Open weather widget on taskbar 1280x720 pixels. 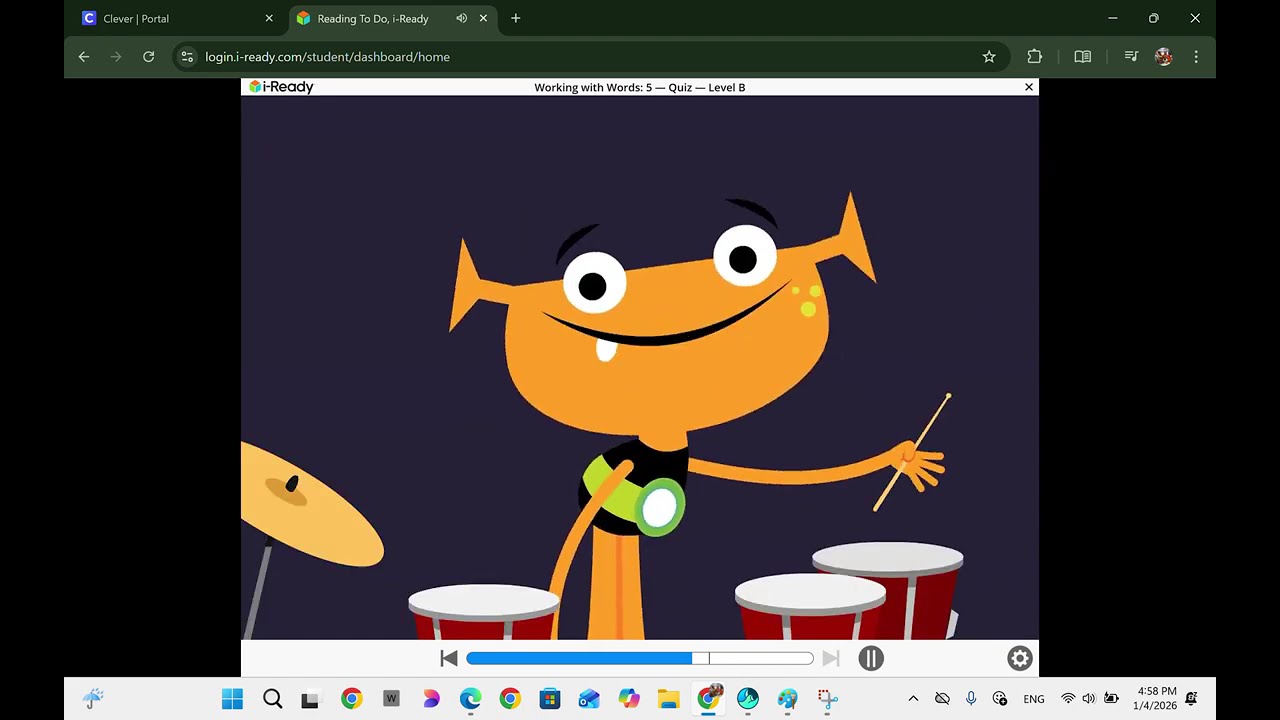click(93, 699)
